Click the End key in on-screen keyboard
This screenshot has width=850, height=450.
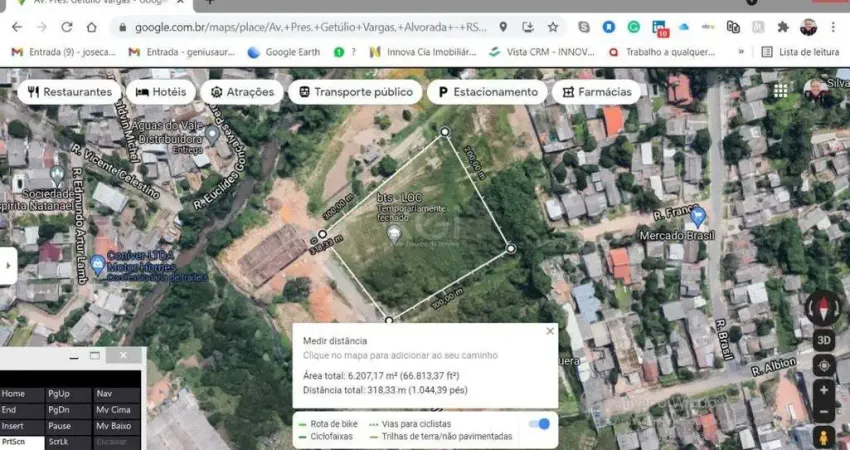22,410
